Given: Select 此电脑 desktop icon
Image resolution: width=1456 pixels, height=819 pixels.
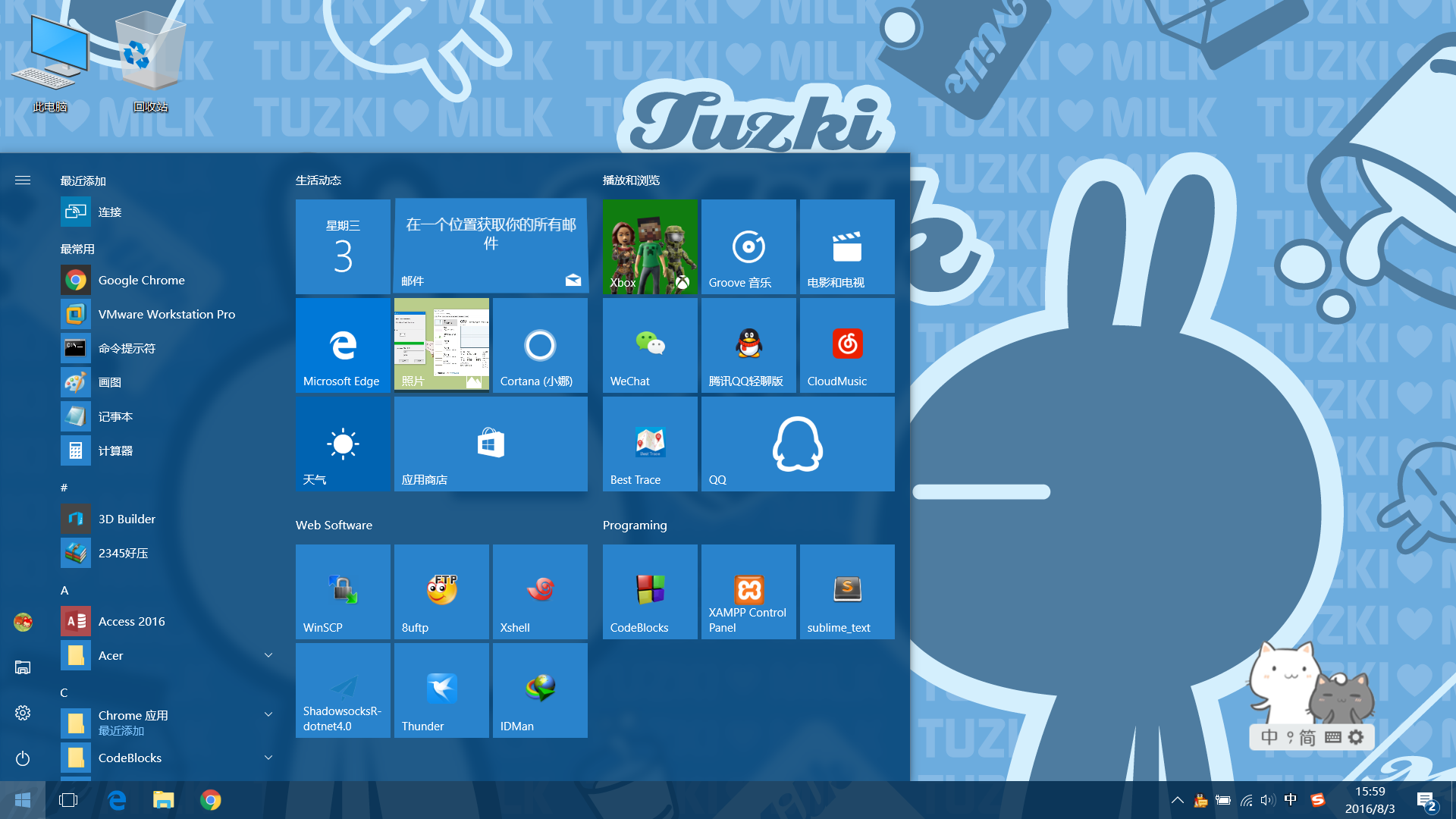Looking at the screenshot, I should click(x=50, y=64).
